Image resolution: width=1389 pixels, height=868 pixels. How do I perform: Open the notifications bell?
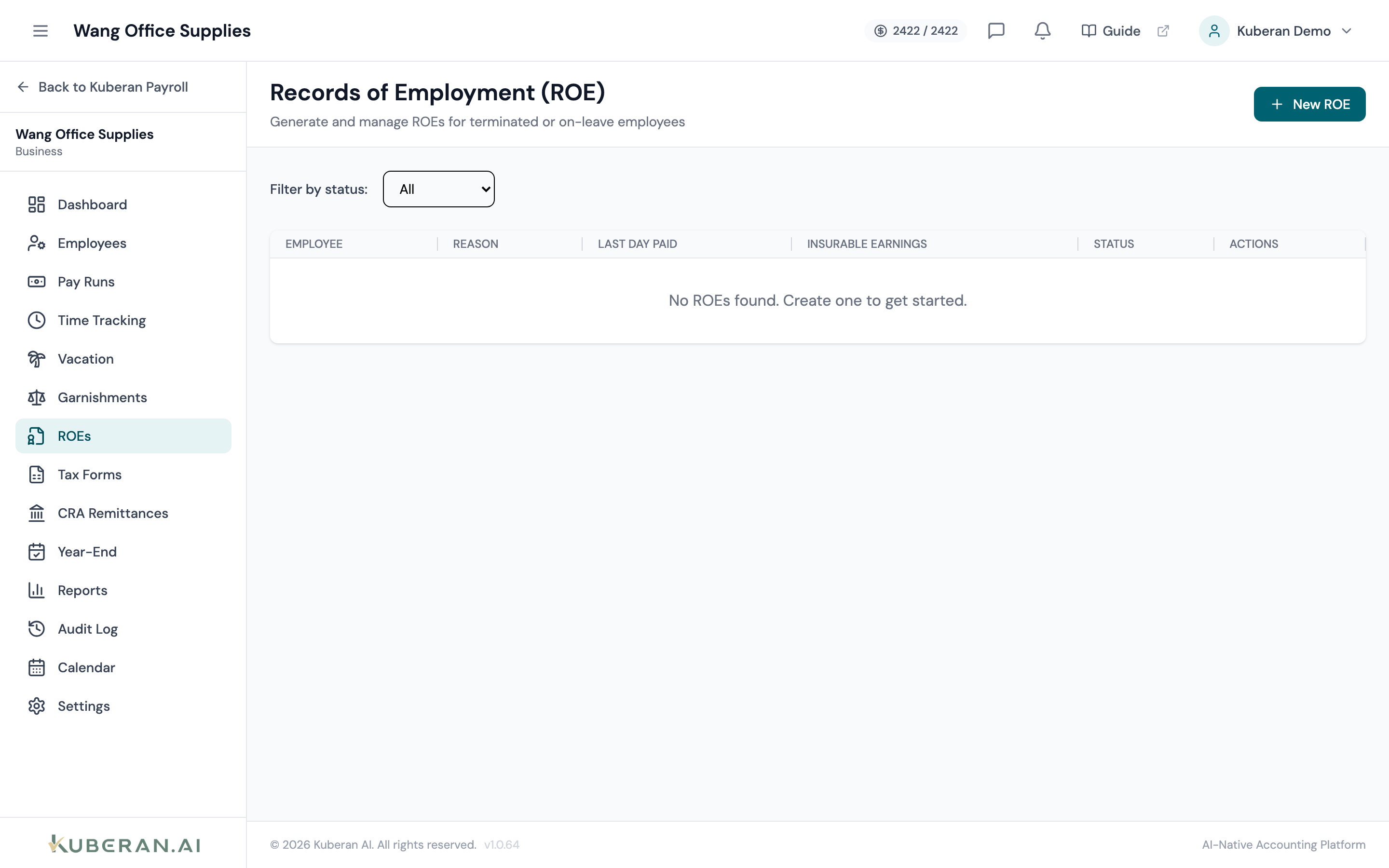coord(1042,30)
